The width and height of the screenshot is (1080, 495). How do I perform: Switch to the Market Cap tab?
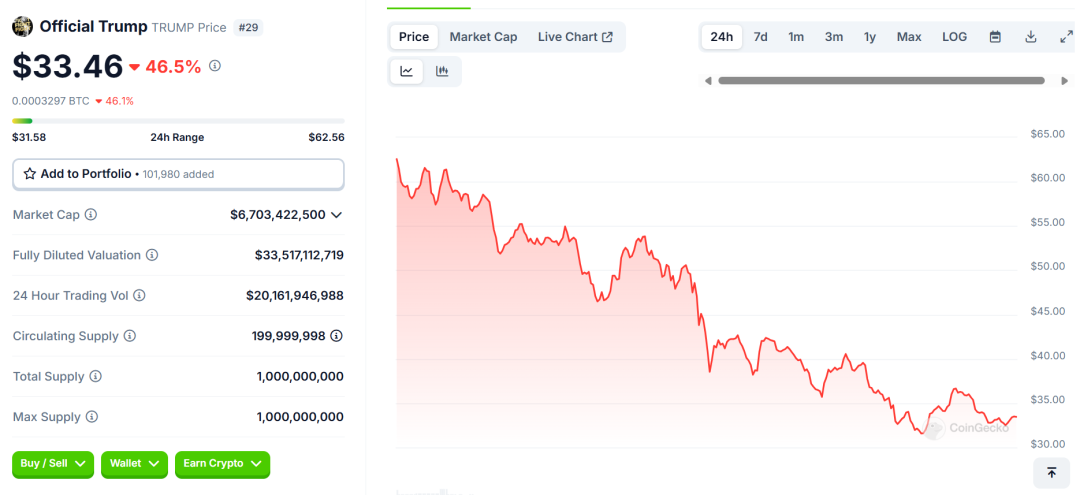pos(483,37)
